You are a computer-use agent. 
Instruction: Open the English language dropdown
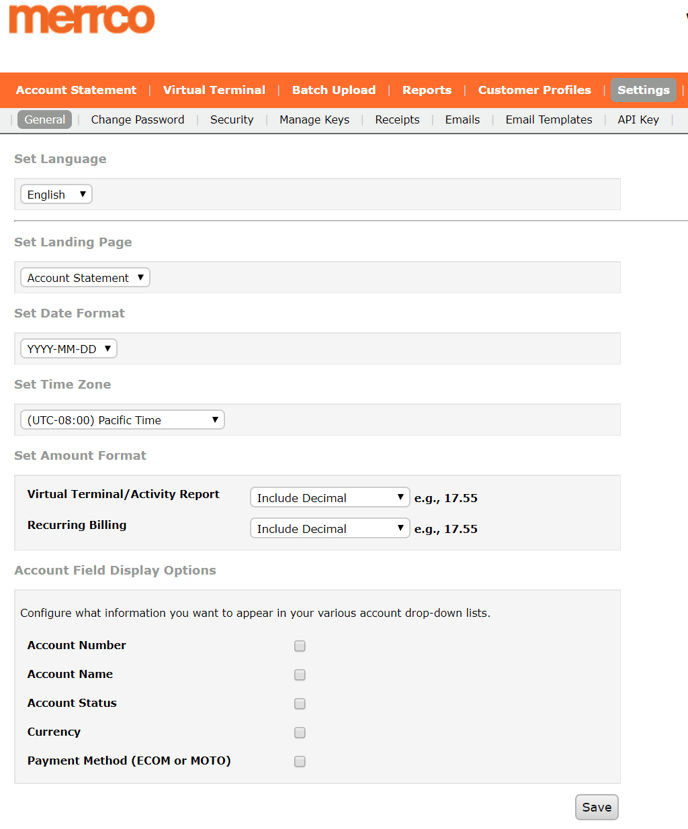click(57, 195)
